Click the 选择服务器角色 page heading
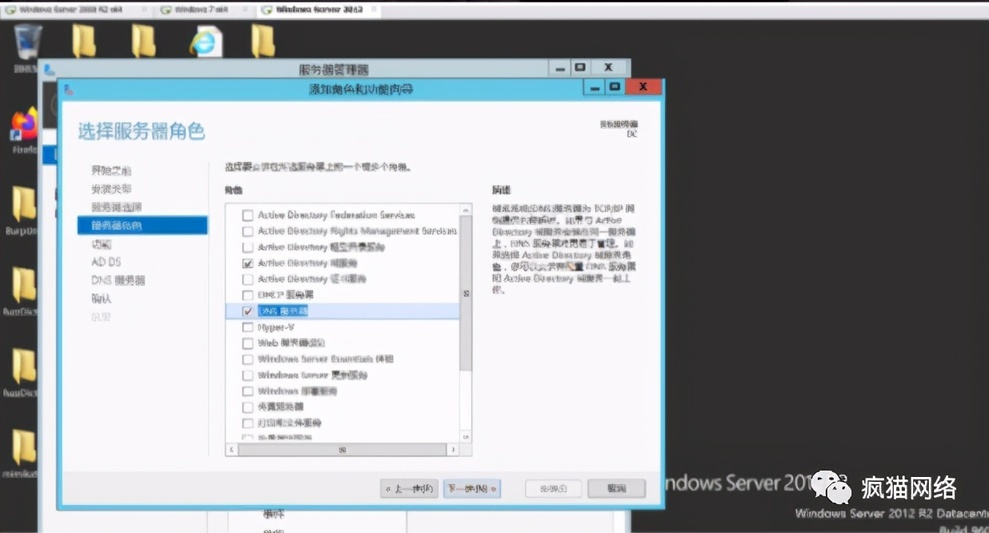 141,131
